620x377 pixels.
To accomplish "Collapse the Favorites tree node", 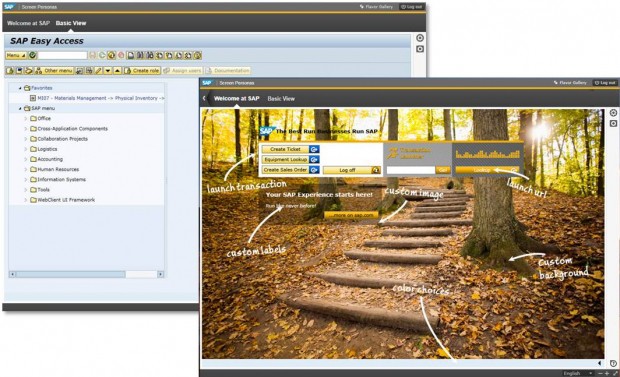I will [x=20, y=88].
